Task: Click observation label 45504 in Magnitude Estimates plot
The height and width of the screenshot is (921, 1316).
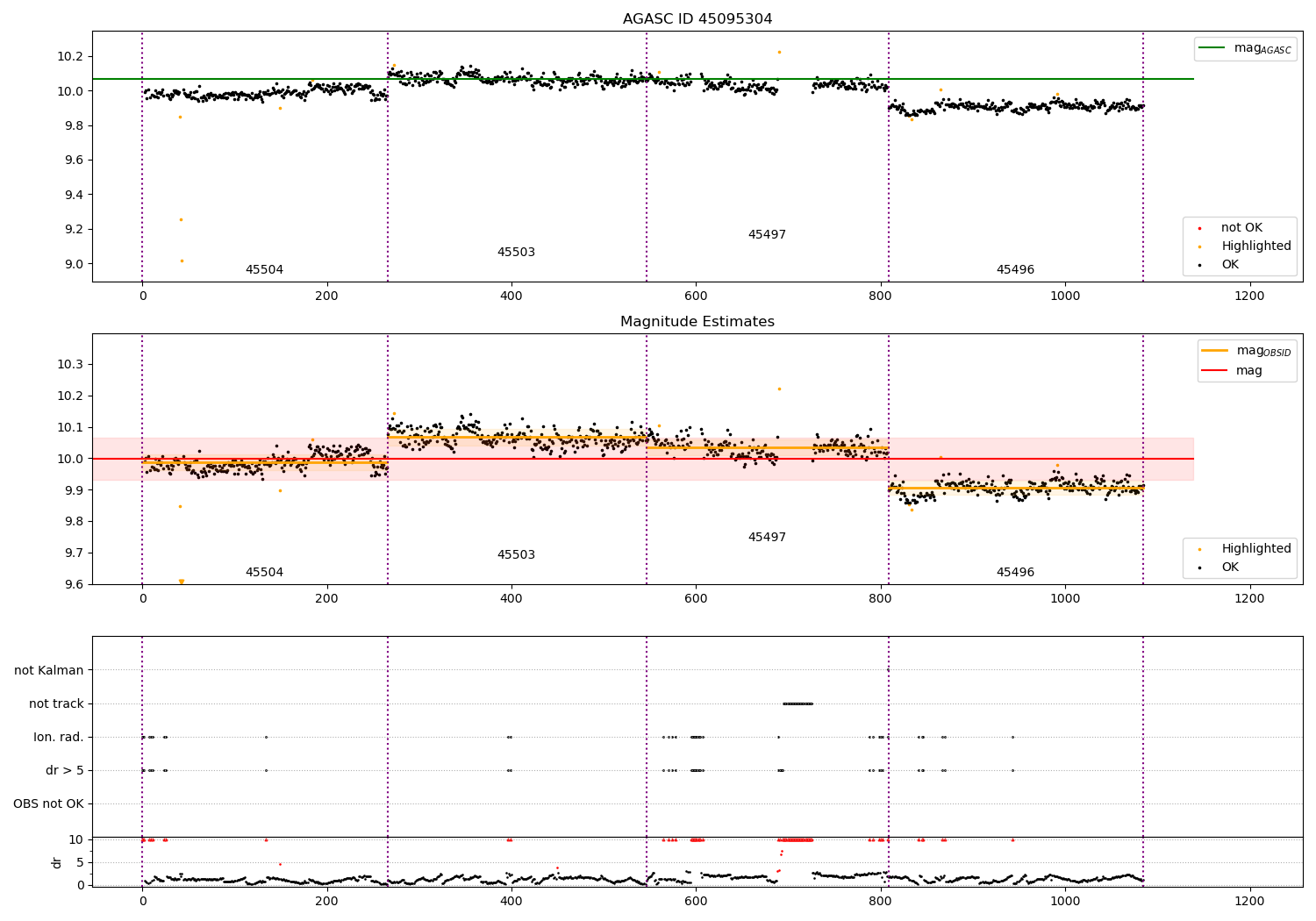Action: pyautogui.click(x=264, y=573)
